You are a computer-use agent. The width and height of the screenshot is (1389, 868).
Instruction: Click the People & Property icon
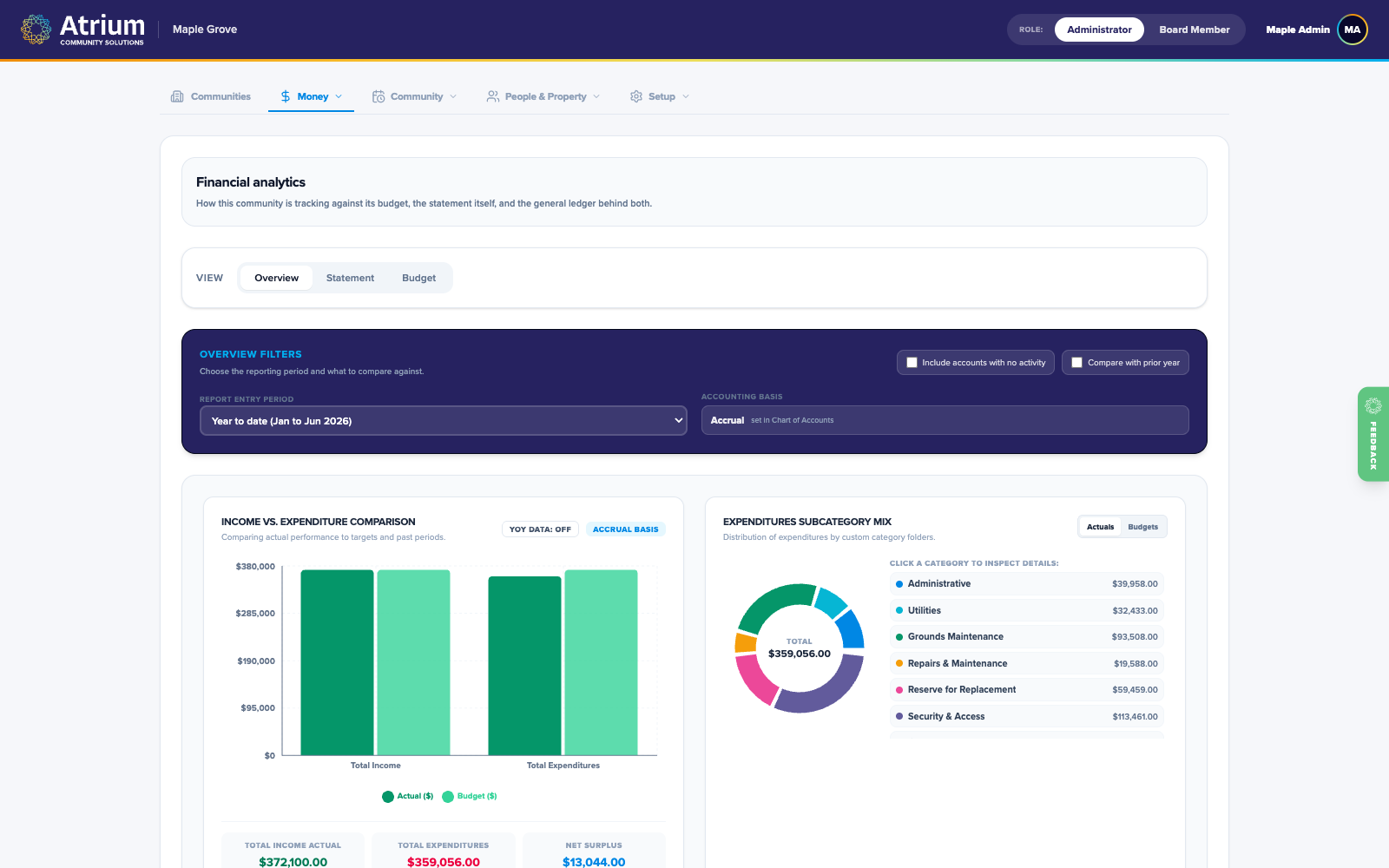click(493, 96)
